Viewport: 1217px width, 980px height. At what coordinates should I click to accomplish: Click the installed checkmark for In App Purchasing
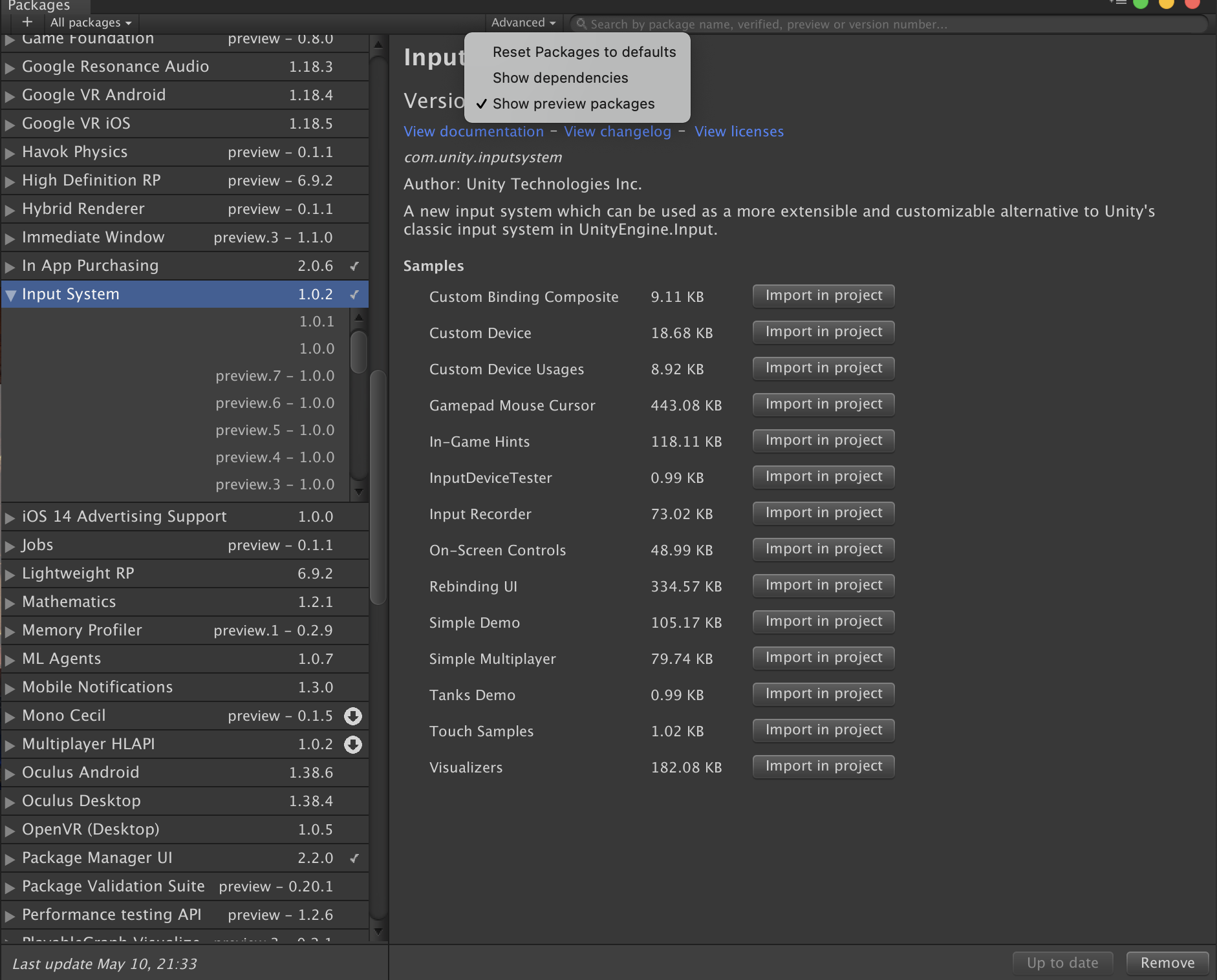354,266
